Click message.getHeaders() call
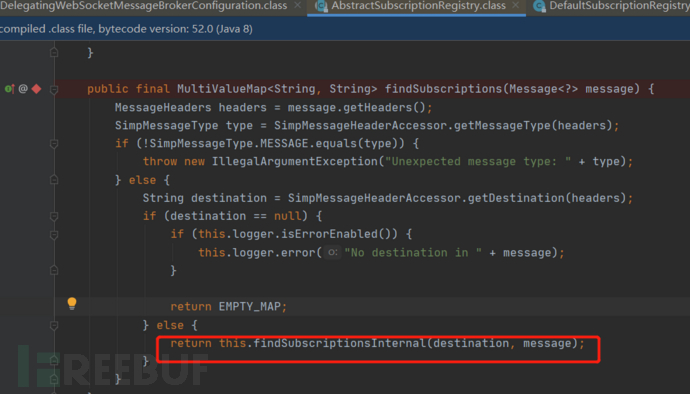This screenshot has width=690, height=394. point(356,107)
